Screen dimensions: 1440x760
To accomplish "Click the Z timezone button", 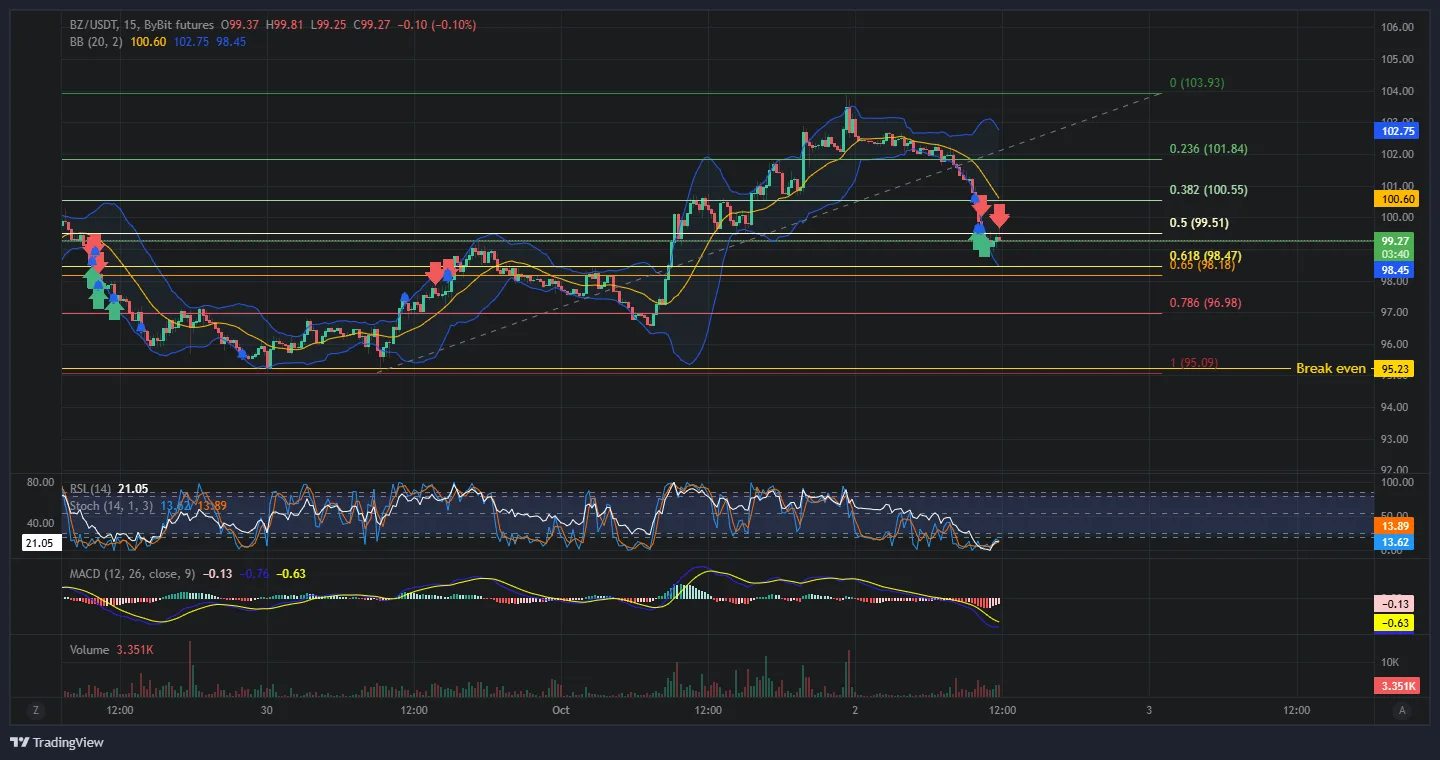I will (36, 710).
